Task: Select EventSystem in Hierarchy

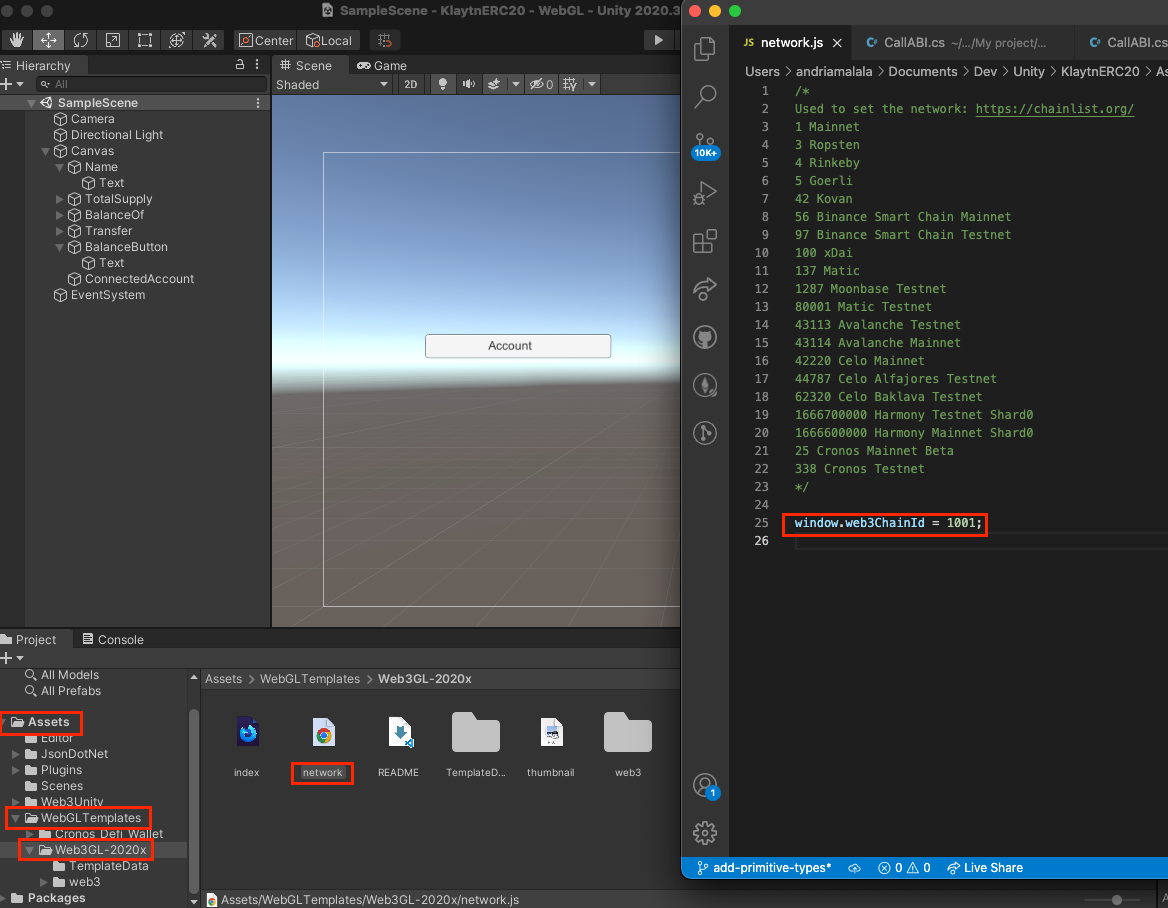Action: (99, 295)
